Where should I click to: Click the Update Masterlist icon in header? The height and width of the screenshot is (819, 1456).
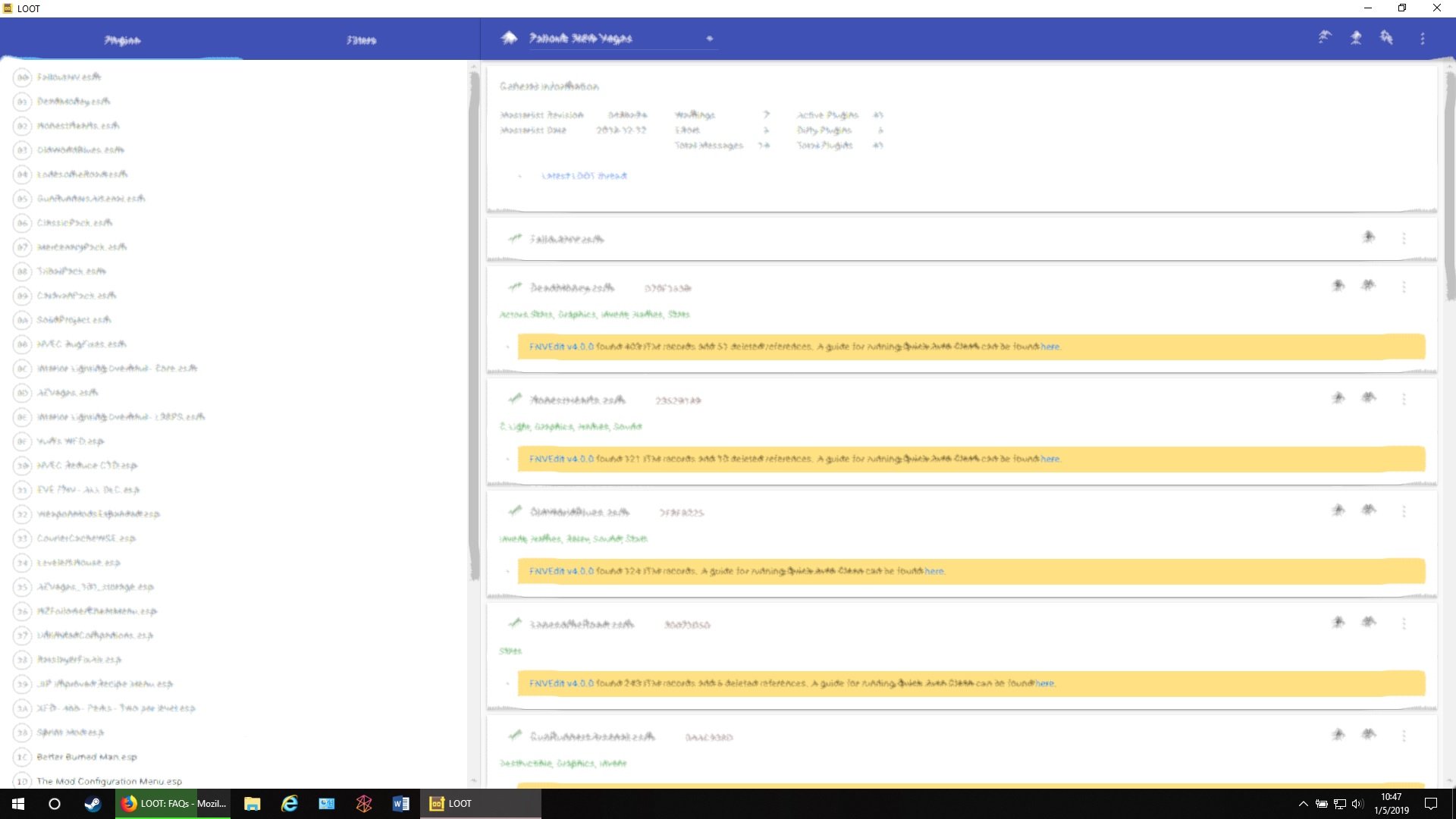pyautogui.click(x=1356, y=37)
